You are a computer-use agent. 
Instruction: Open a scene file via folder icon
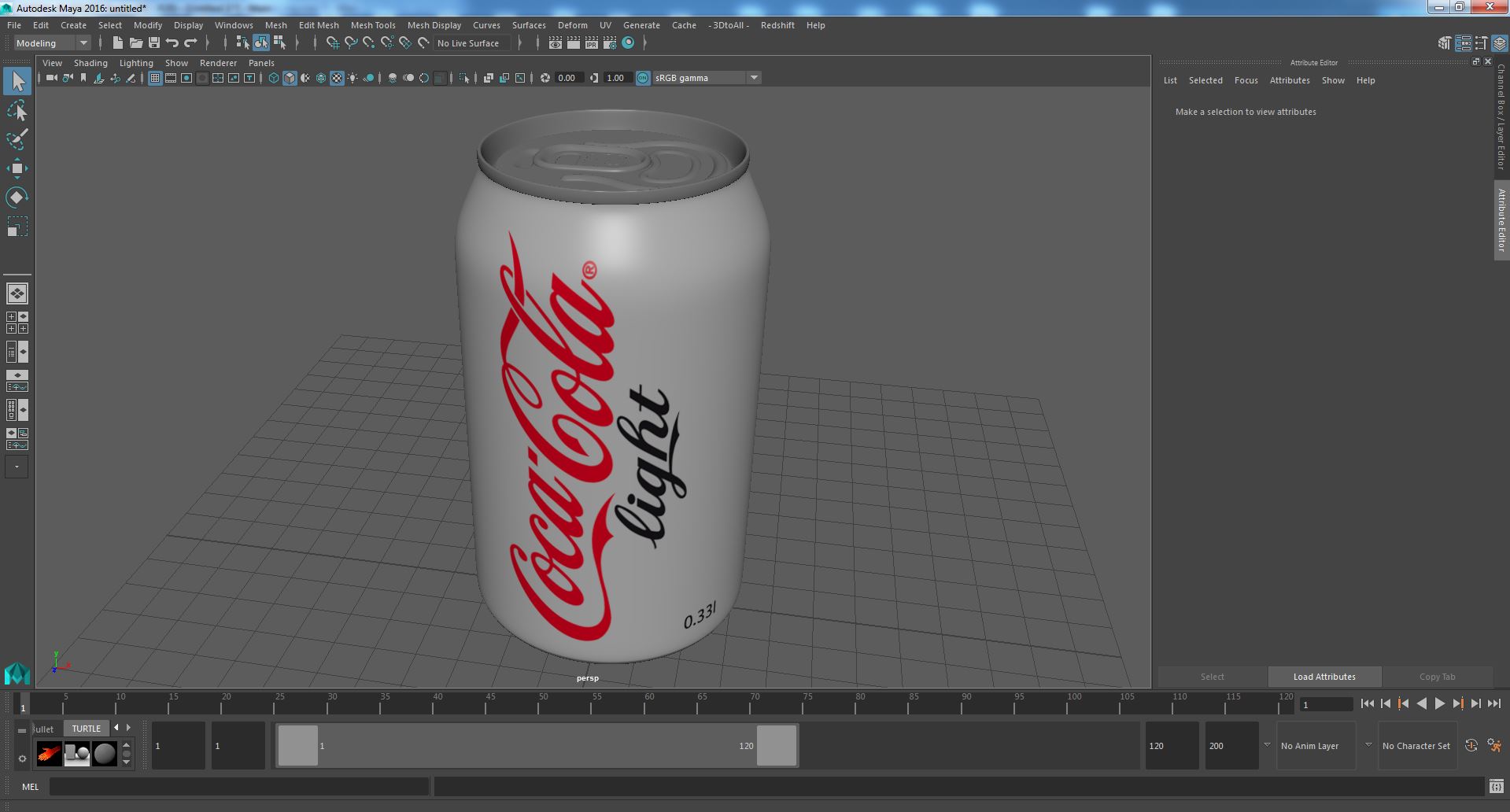[135, 43]
